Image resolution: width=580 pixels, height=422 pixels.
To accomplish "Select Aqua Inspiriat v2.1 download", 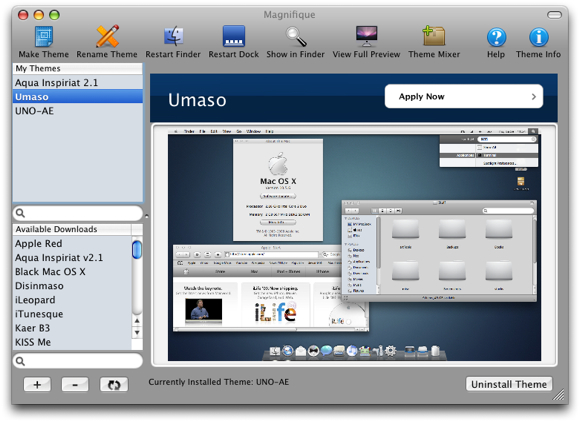I will click(72, 257).
